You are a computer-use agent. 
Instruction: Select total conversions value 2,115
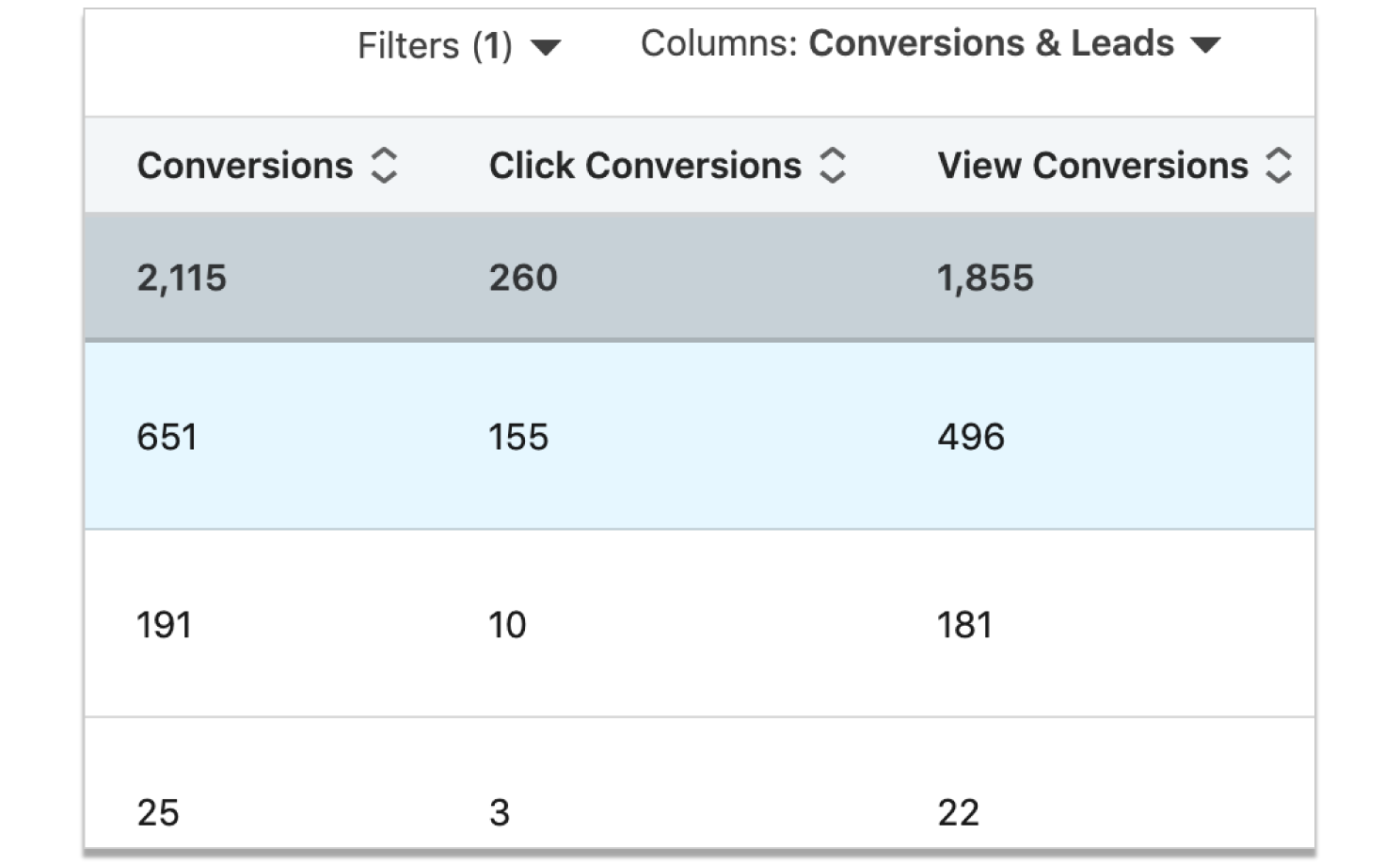182,278
